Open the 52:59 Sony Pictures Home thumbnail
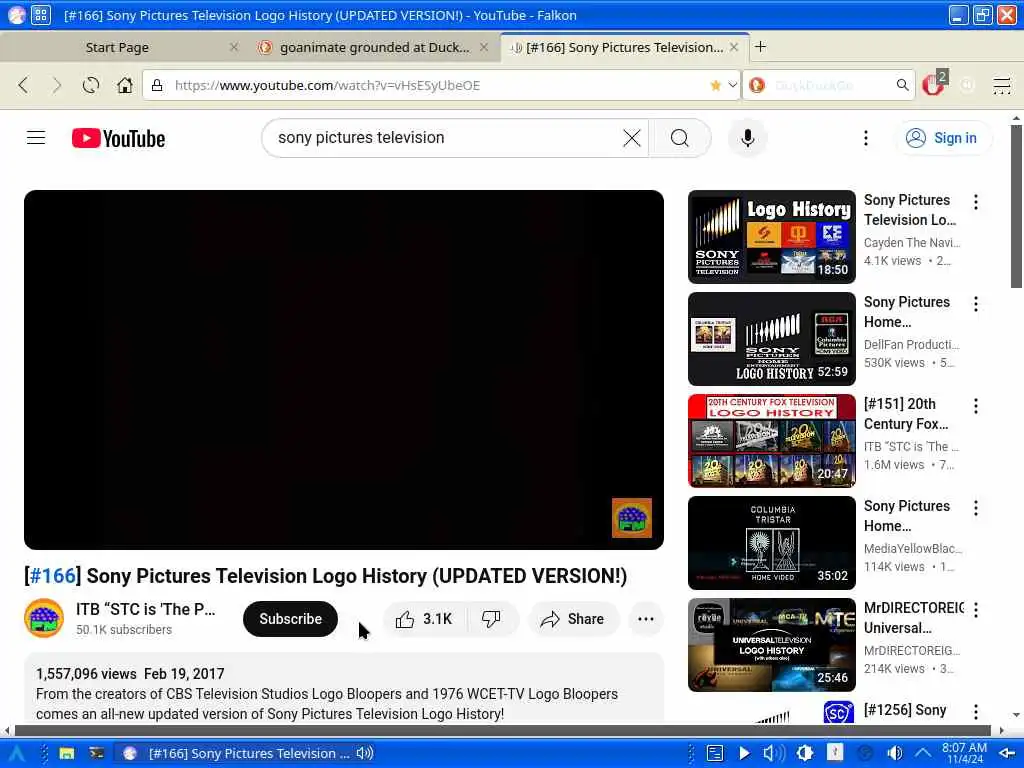Image resolution: width=1024 pixels, height=768 pixels. click(x=772, y=339)
